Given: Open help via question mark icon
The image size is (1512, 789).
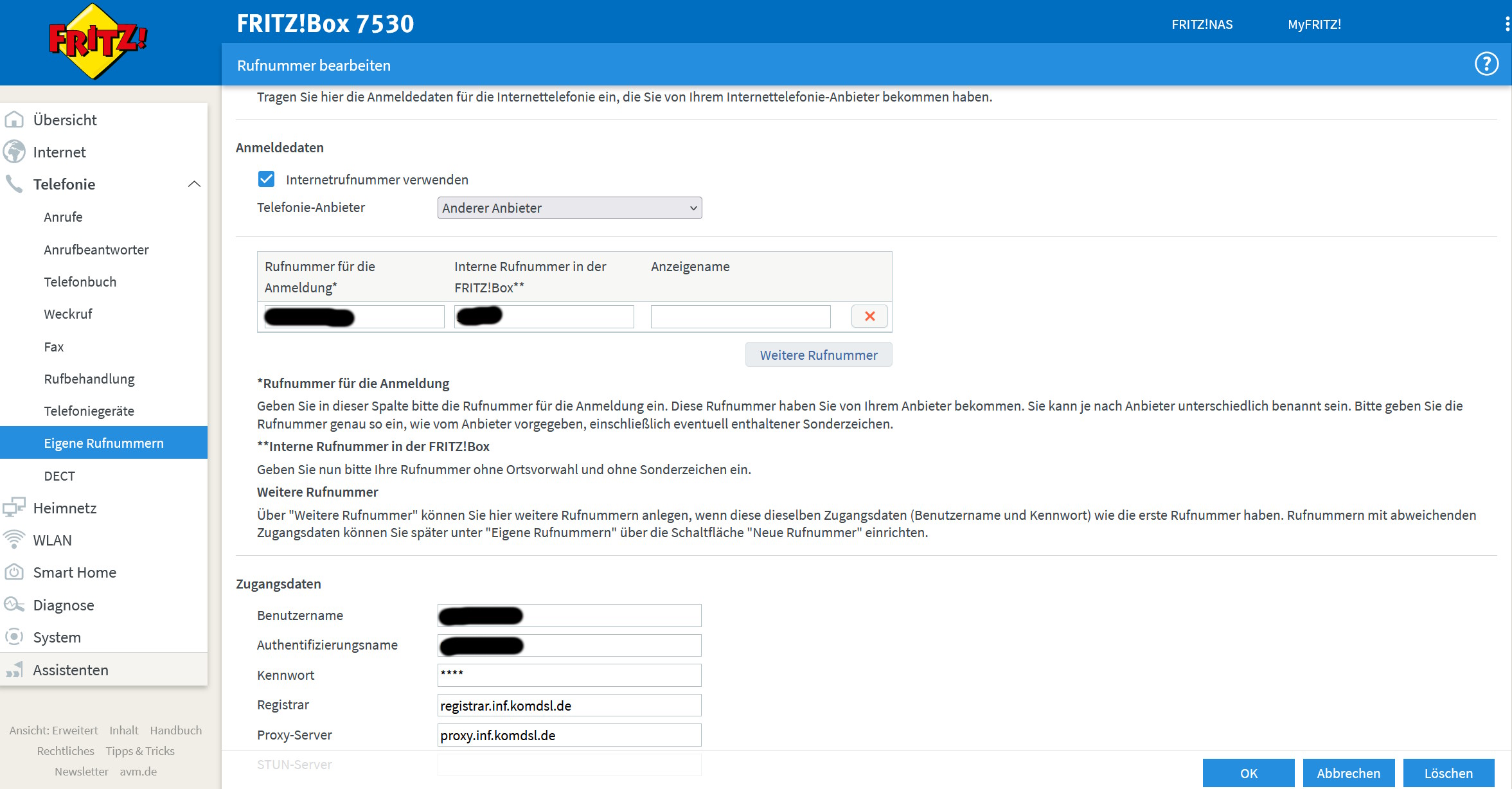Looking at the screenshot, I should [1486, 64].
